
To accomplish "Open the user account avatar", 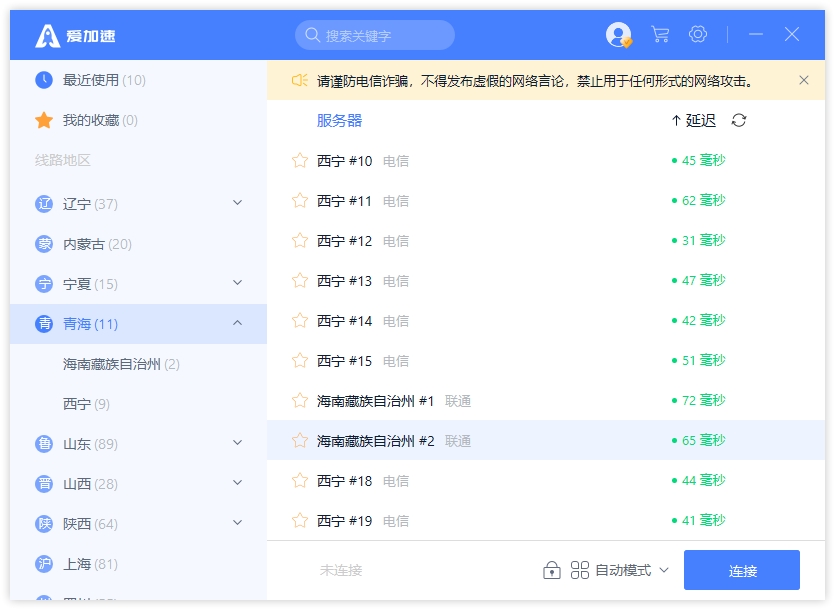I will [x=618, y=35].
